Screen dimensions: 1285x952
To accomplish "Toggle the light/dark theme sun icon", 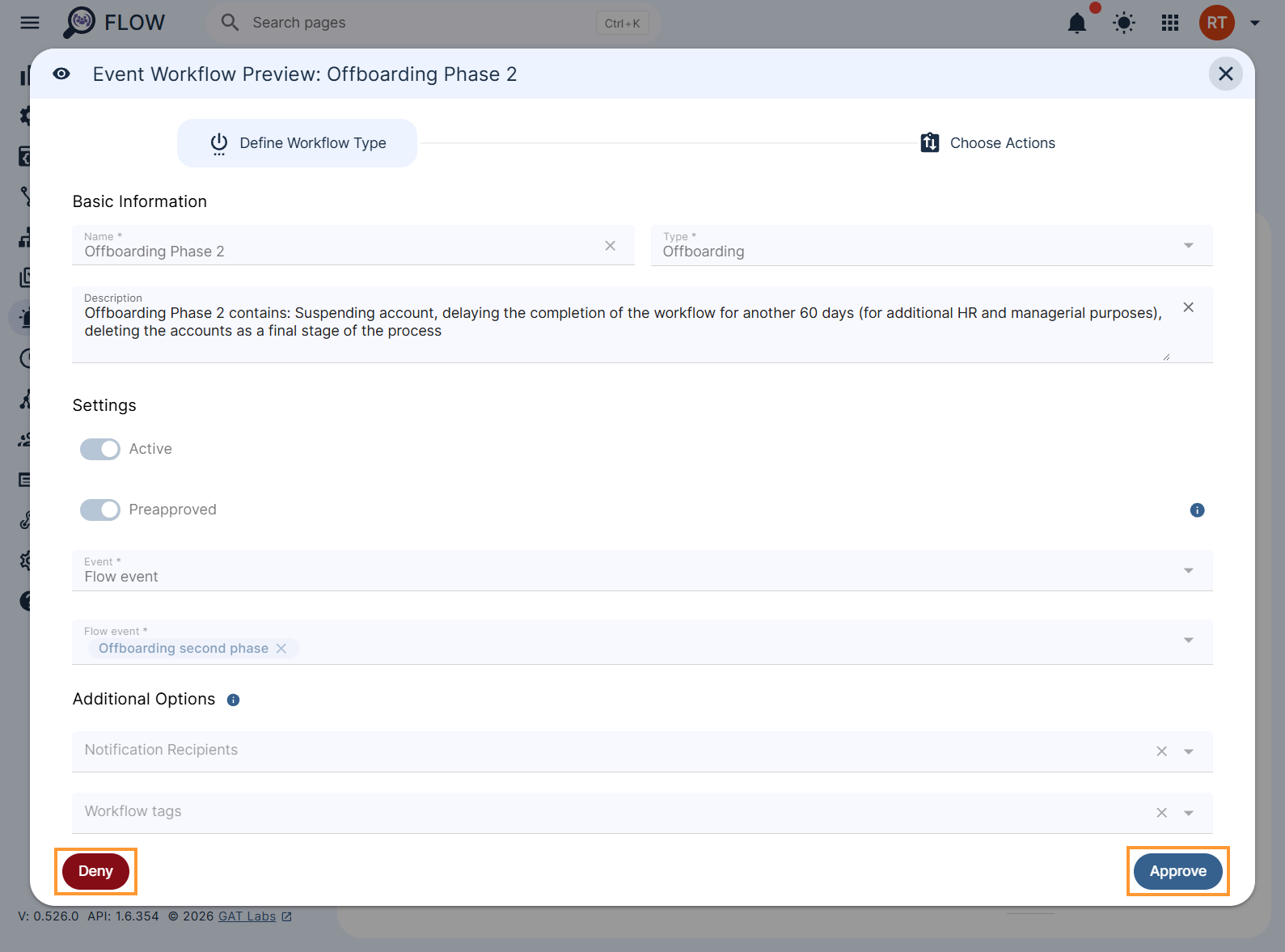I will [1124, 23].
